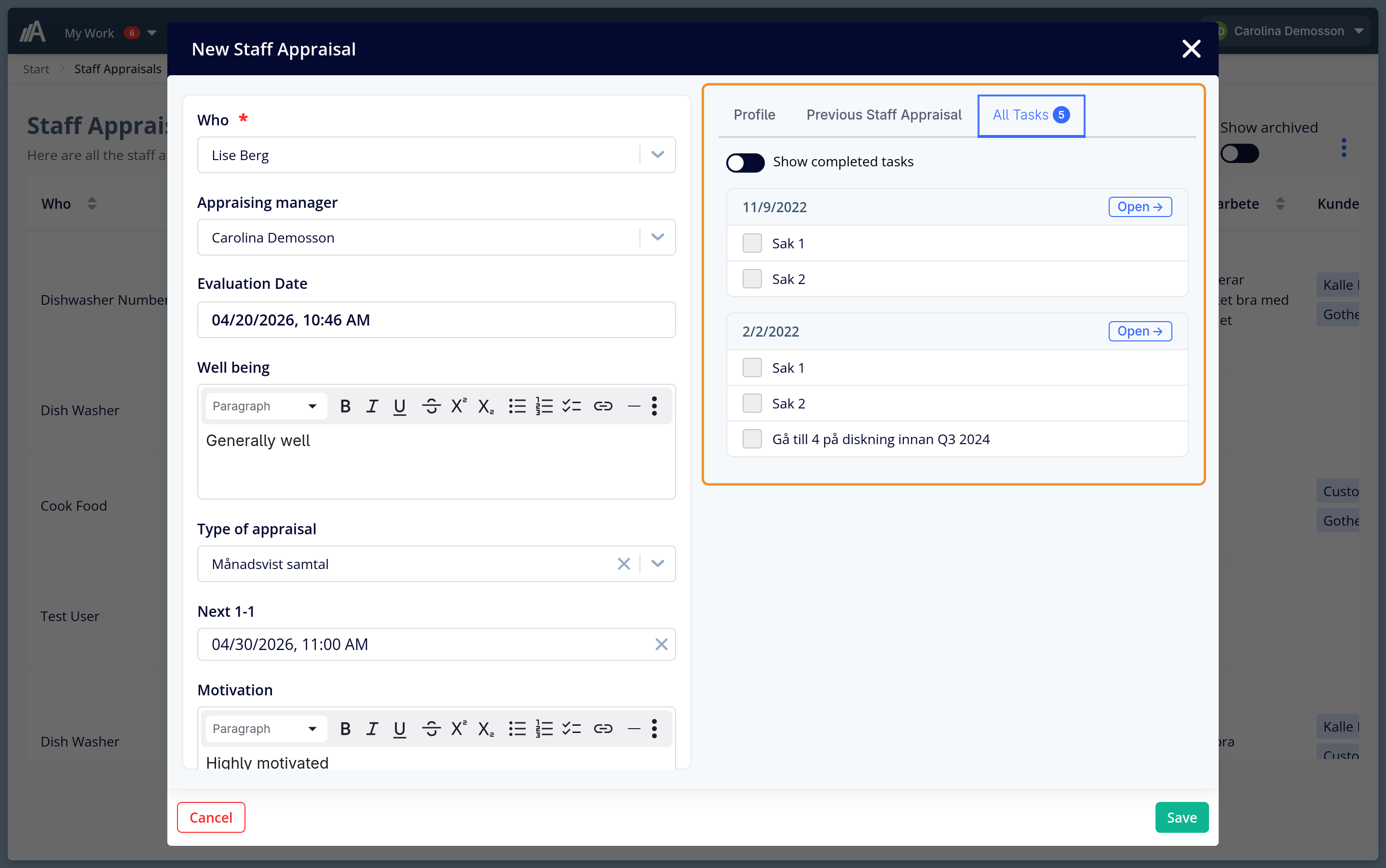Open the 2/2/2022 appraisal
This screenshot has width=1386, height=868.
point(1139,331)
